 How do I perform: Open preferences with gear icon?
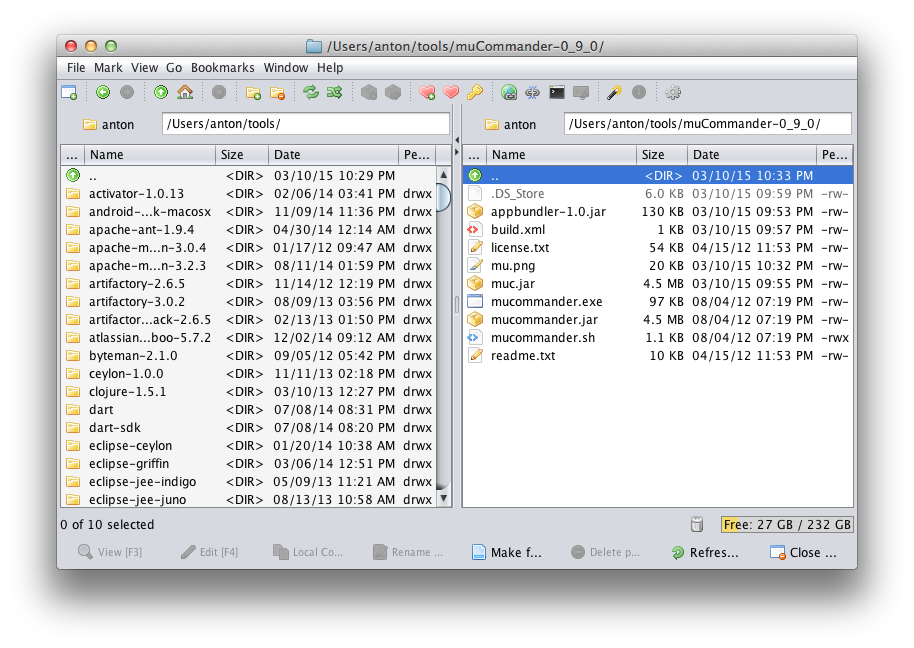tap(673, 92)
